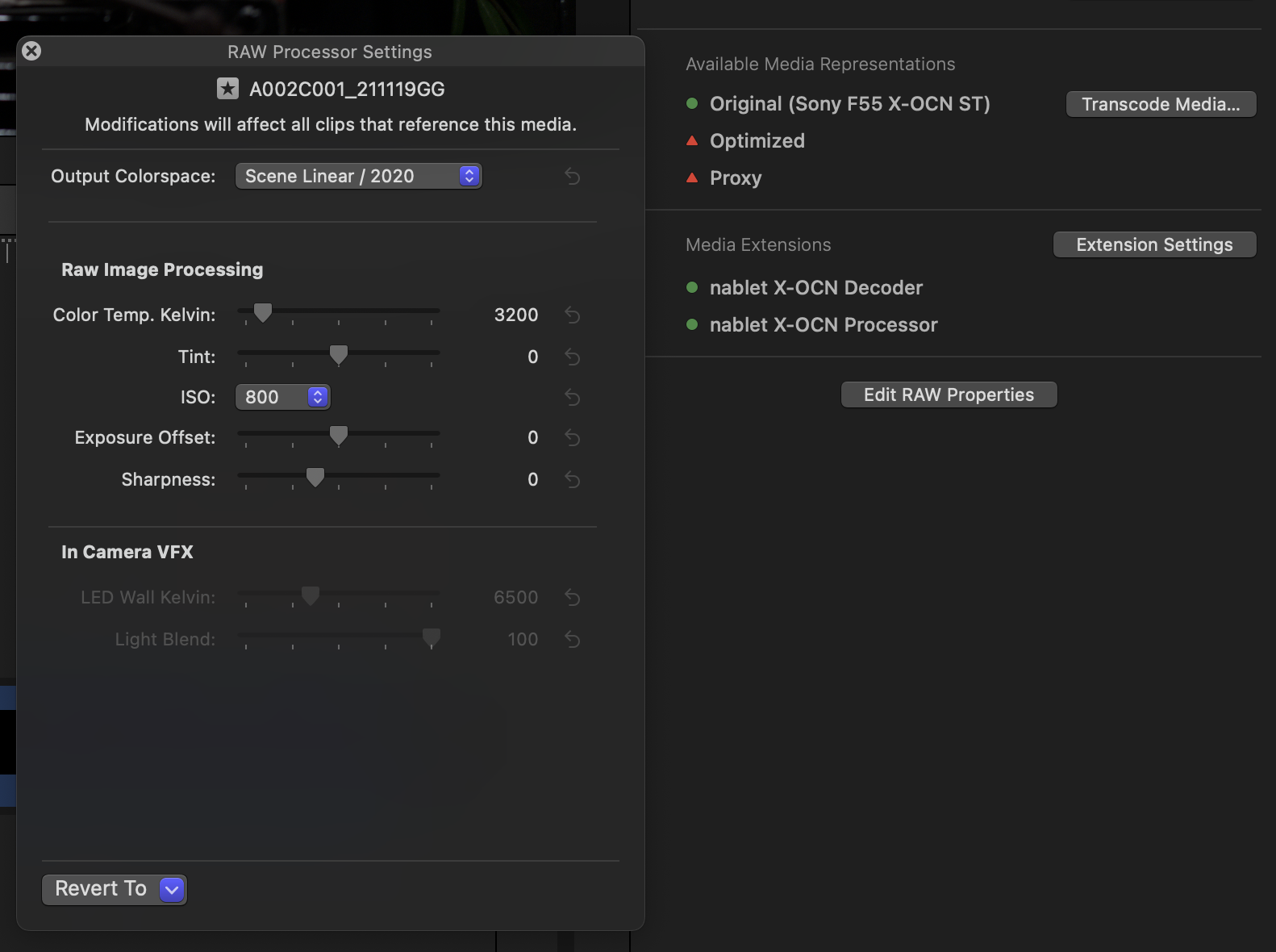The image size is (1276, 952).
Task: Click the Transcode Media button
Action: point(1161,104)
